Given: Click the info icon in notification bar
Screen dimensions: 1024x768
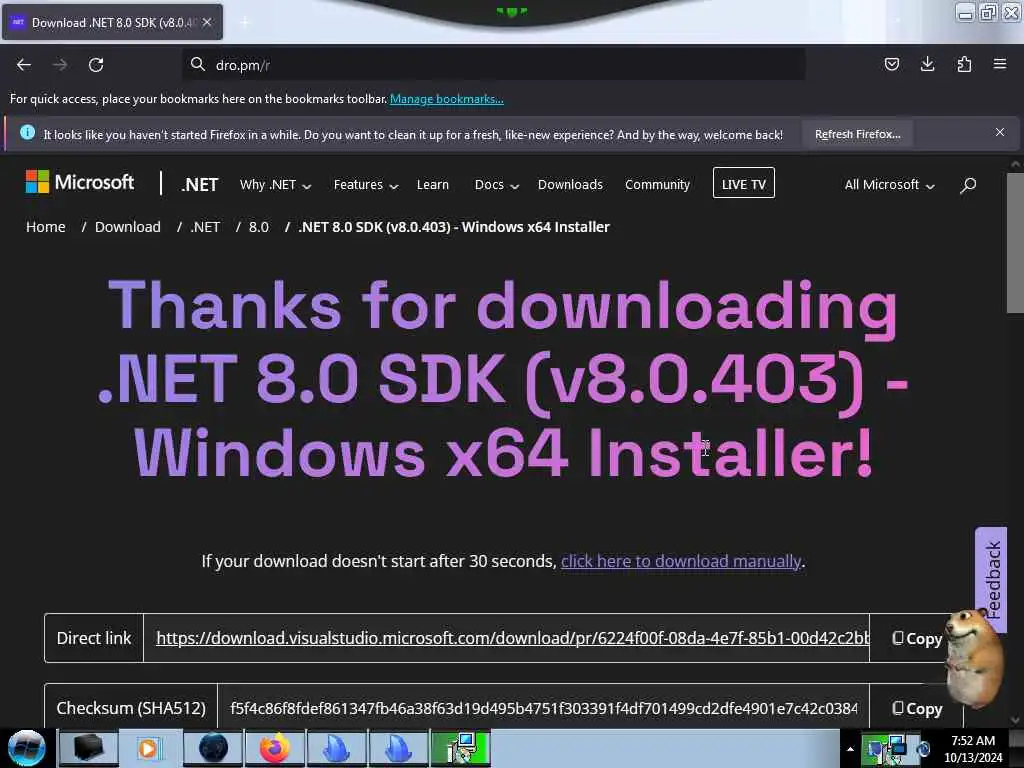Looking at the screenshot, I should coord(27,133).
